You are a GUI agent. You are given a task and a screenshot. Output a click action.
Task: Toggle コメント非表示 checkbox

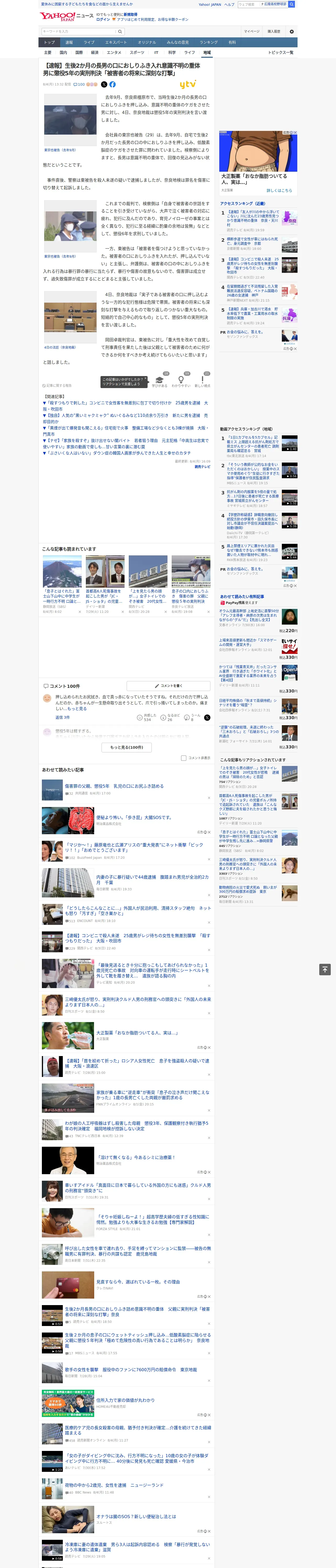coord(183,758)
